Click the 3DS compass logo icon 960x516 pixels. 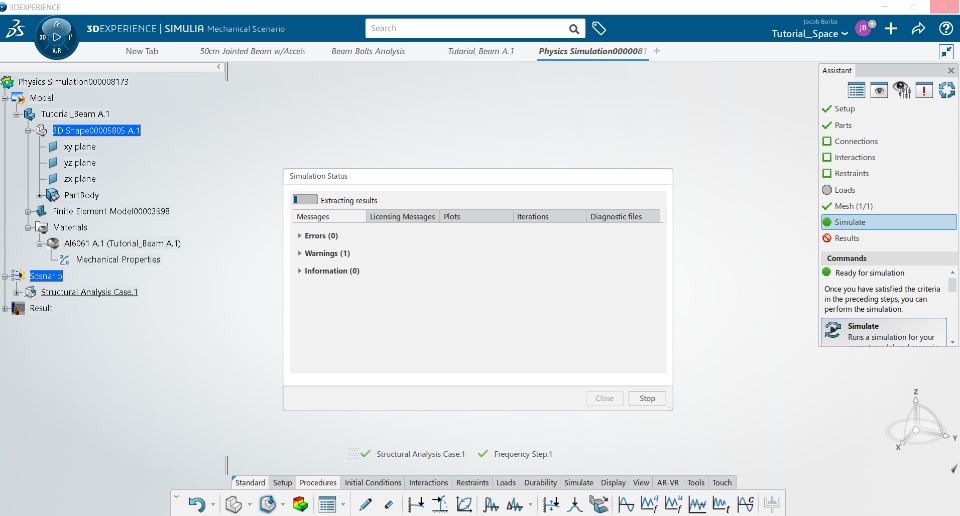tap(15, 29)
